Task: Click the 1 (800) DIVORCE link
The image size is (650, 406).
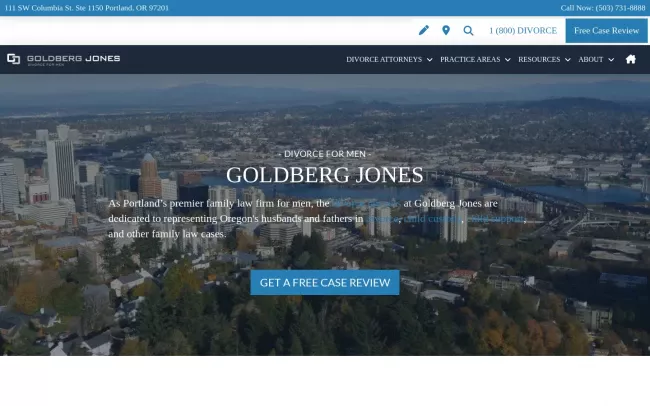Action: [523, 31]
